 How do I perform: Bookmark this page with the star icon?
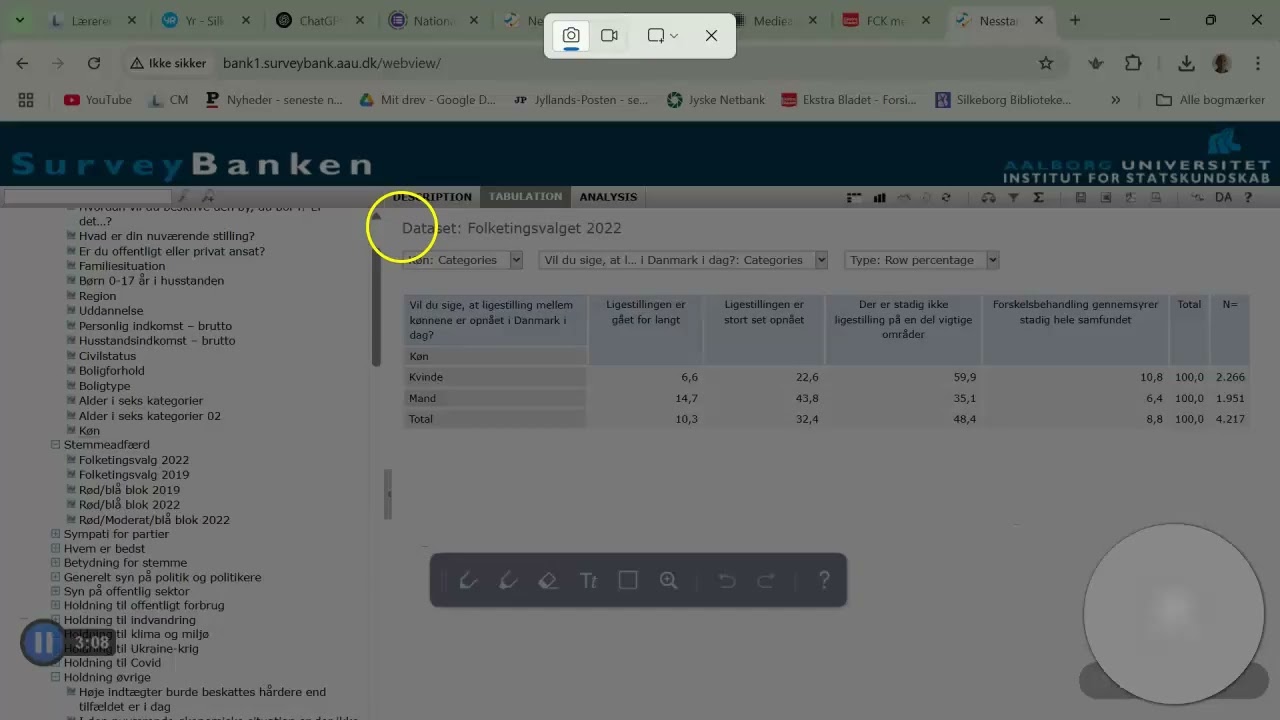click(x=1046, y=63)
